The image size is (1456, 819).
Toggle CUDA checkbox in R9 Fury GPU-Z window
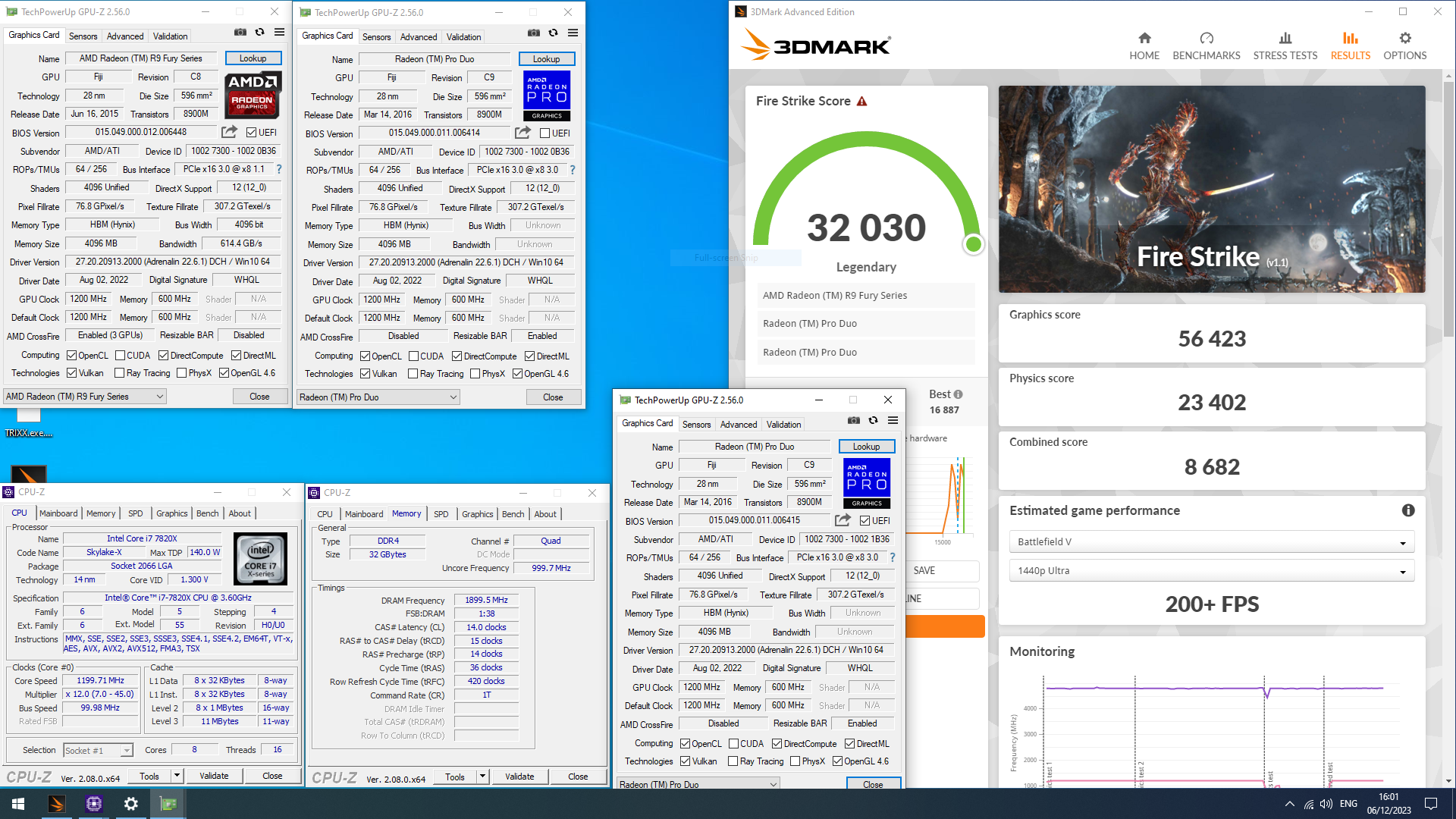120,356
